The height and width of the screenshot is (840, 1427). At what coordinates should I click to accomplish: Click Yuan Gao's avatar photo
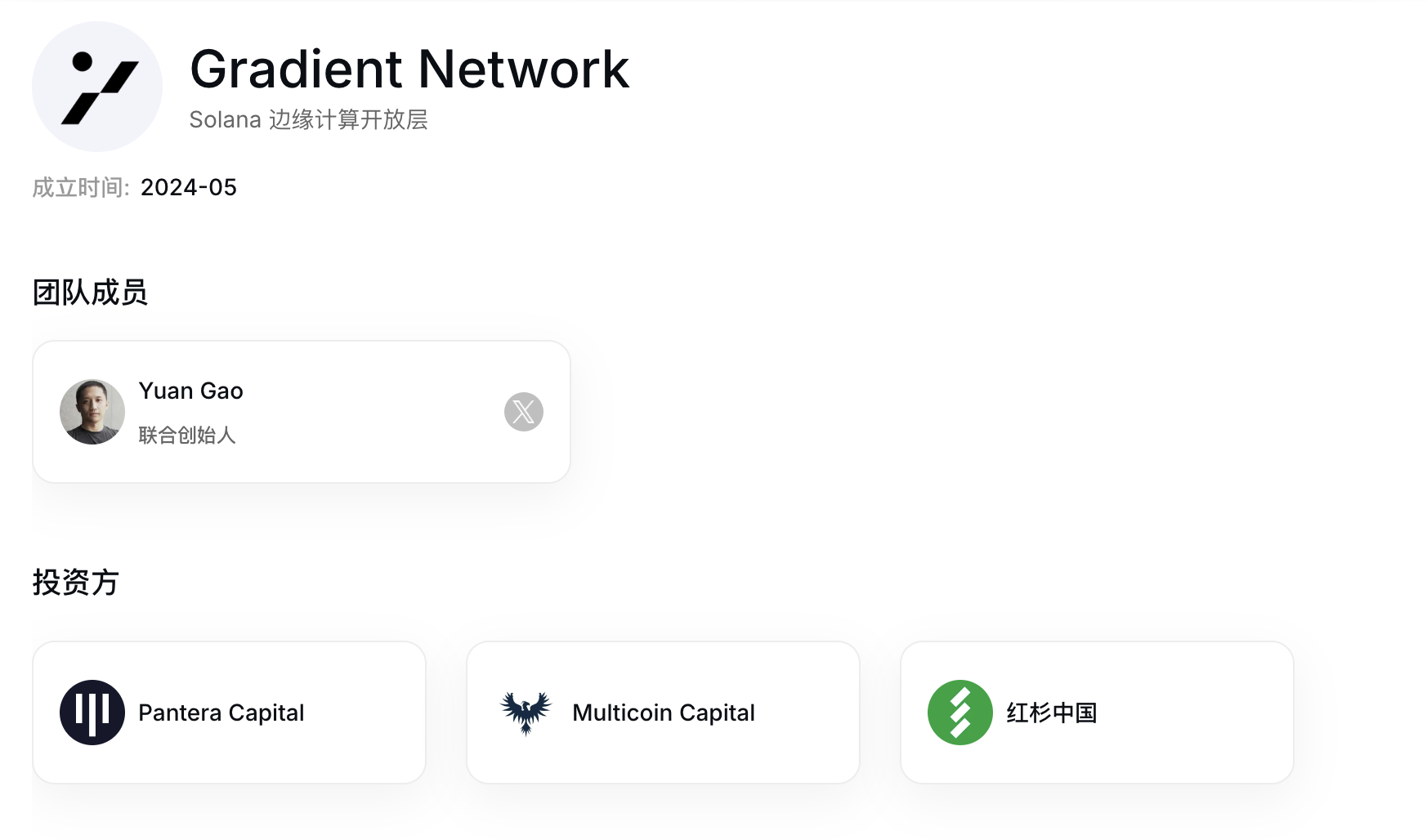pyautogui.click(x=92, y=412)
